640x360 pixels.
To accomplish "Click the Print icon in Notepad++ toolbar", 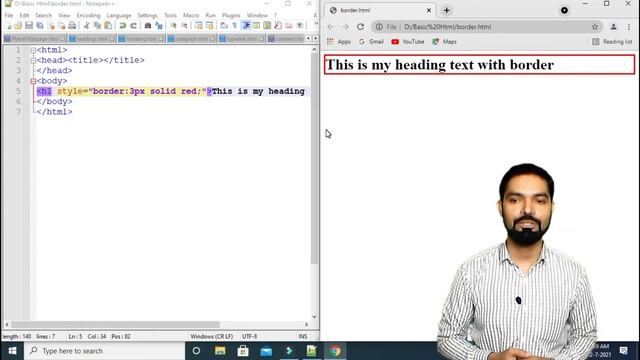I will click(72, 26).
